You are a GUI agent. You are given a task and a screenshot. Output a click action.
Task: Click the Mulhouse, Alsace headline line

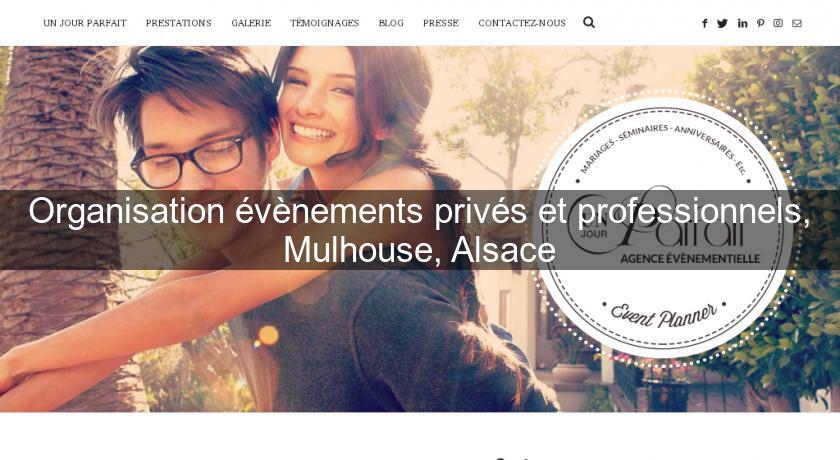[x=419, y=250]
